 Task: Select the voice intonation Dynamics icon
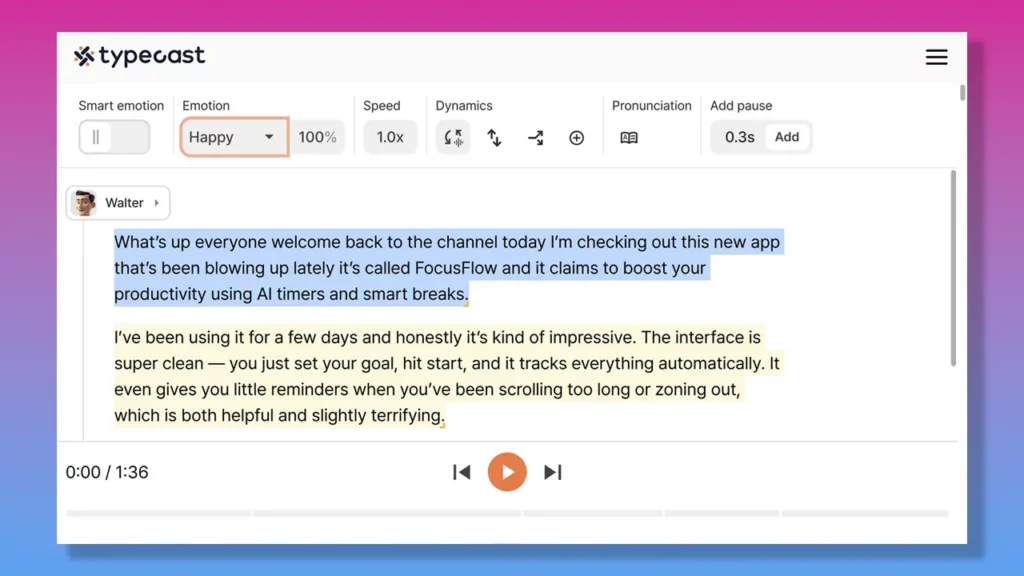click(453, 137)
